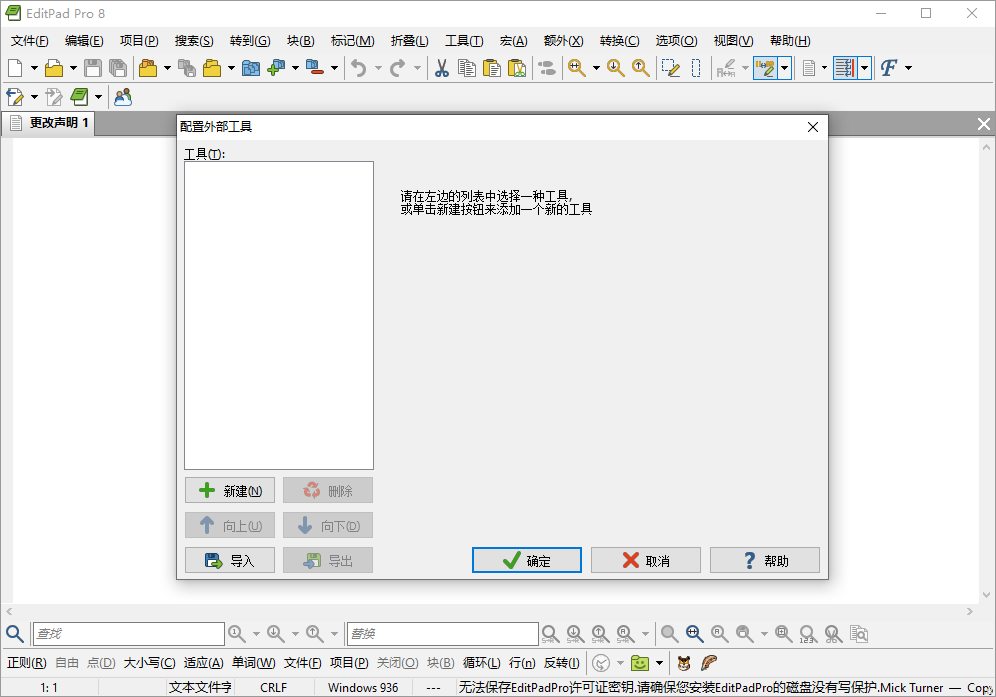The width and height of the screenshot is (996, 697).
Task: Toggle the 正则(R) regex search option
Action: coord(27,663)
